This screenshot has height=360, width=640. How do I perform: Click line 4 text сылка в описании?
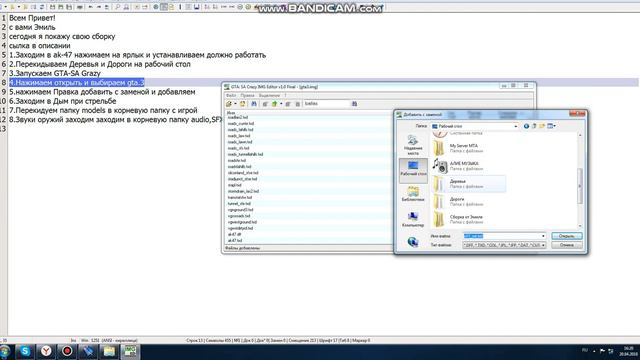40,46
